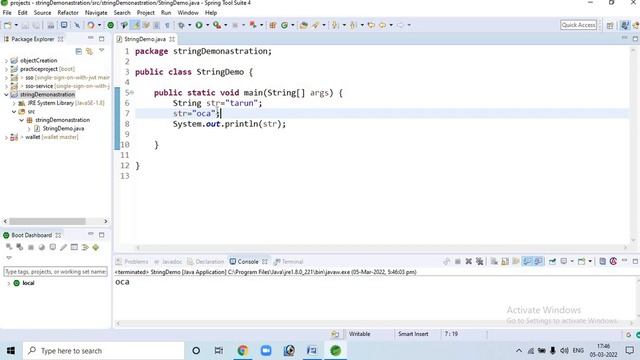This screenshot has width=640, height=360.
Task: Click the Smart Insert status entry
Action: 413,334
